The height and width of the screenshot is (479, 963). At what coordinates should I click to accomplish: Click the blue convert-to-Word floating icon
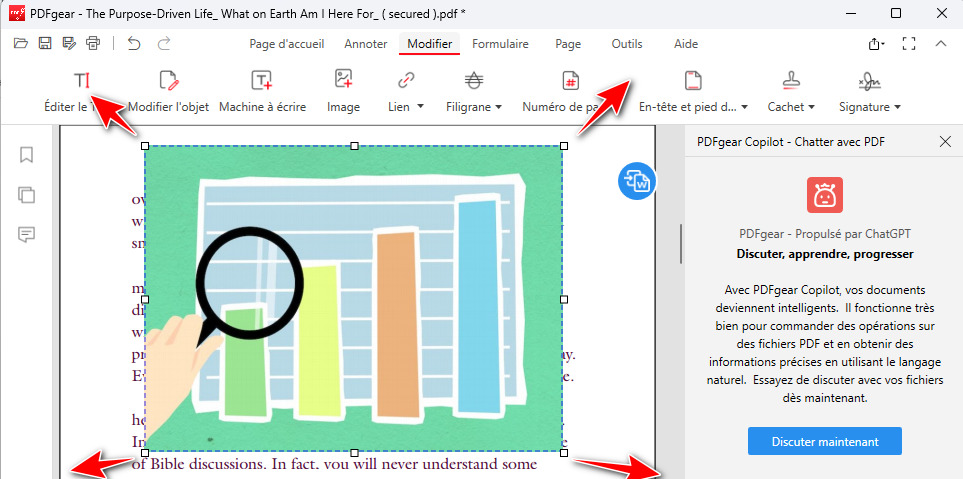click(x=636, y=181)
